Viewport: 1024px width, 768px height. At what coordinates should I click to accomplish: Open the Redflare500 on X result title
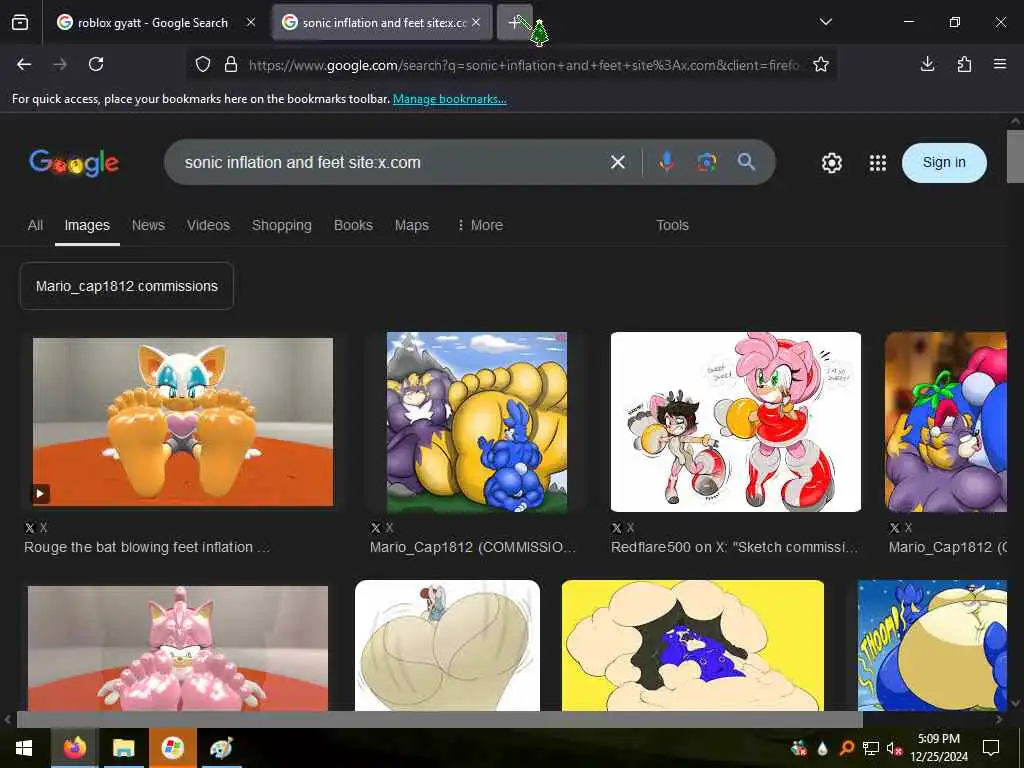[x=735, y=547]
